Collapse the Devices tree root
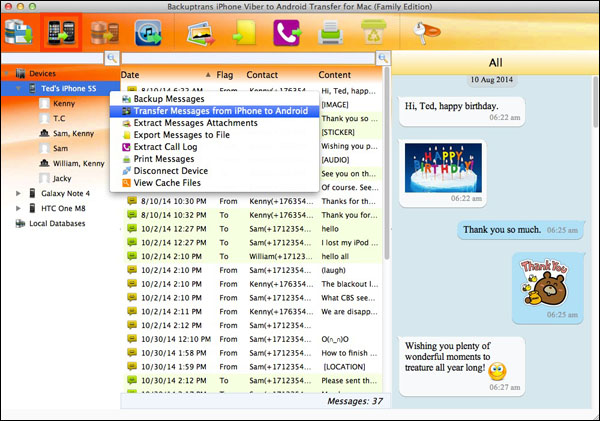600x421 pixels. (x=7, y=73)
